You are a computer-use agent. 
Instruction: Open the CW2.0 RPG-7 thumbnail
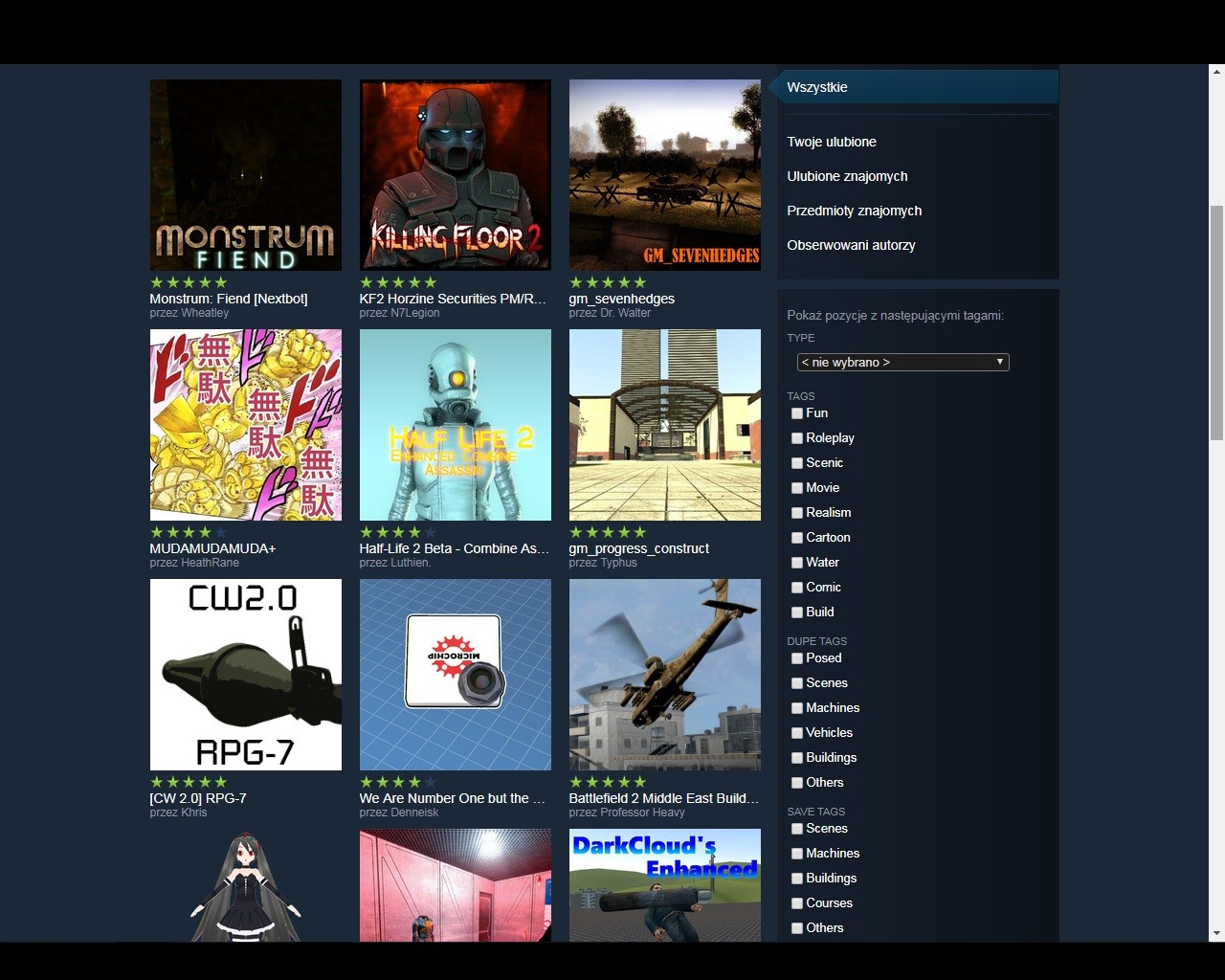pyautogui.click(x=246, y=675)
